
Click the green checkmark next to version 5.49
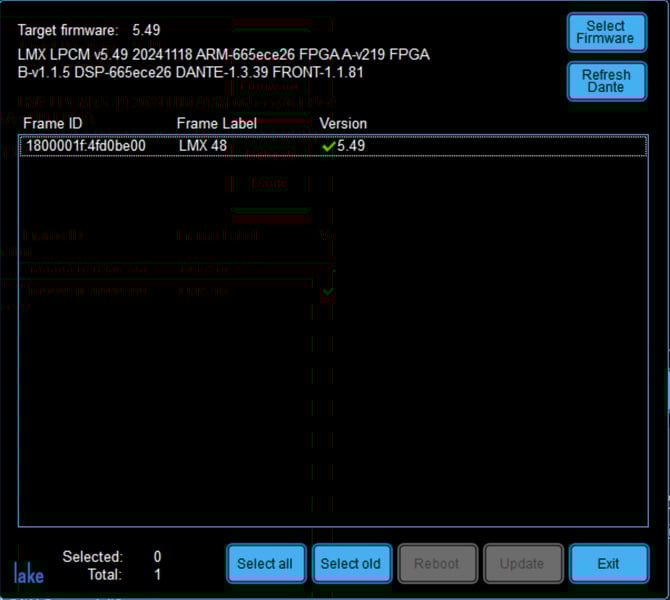pos(328,146)
